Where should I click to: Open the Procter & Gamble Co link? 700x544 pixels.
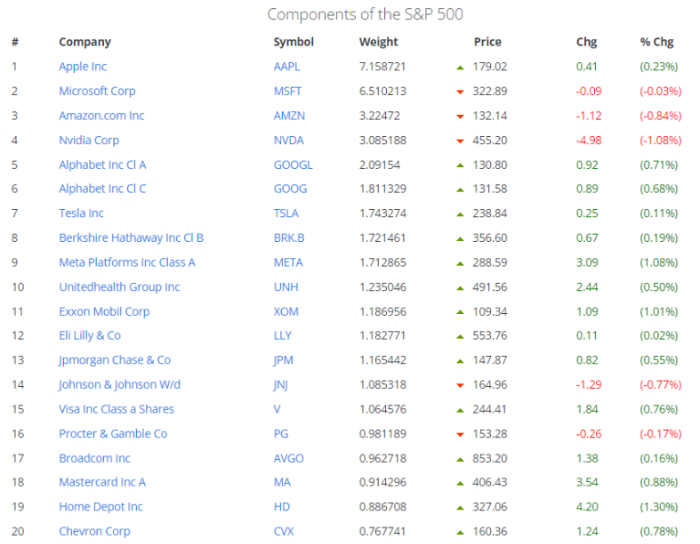coord(113,434)
